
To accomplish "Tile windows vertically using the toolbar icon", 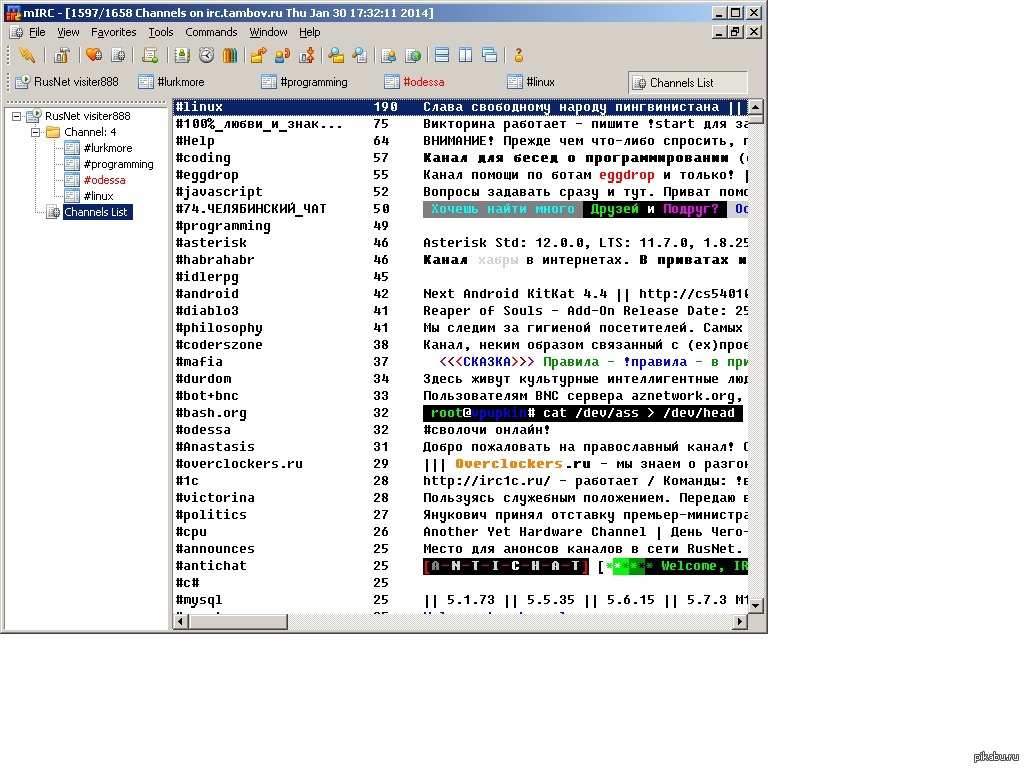I will tap(466, 55).
